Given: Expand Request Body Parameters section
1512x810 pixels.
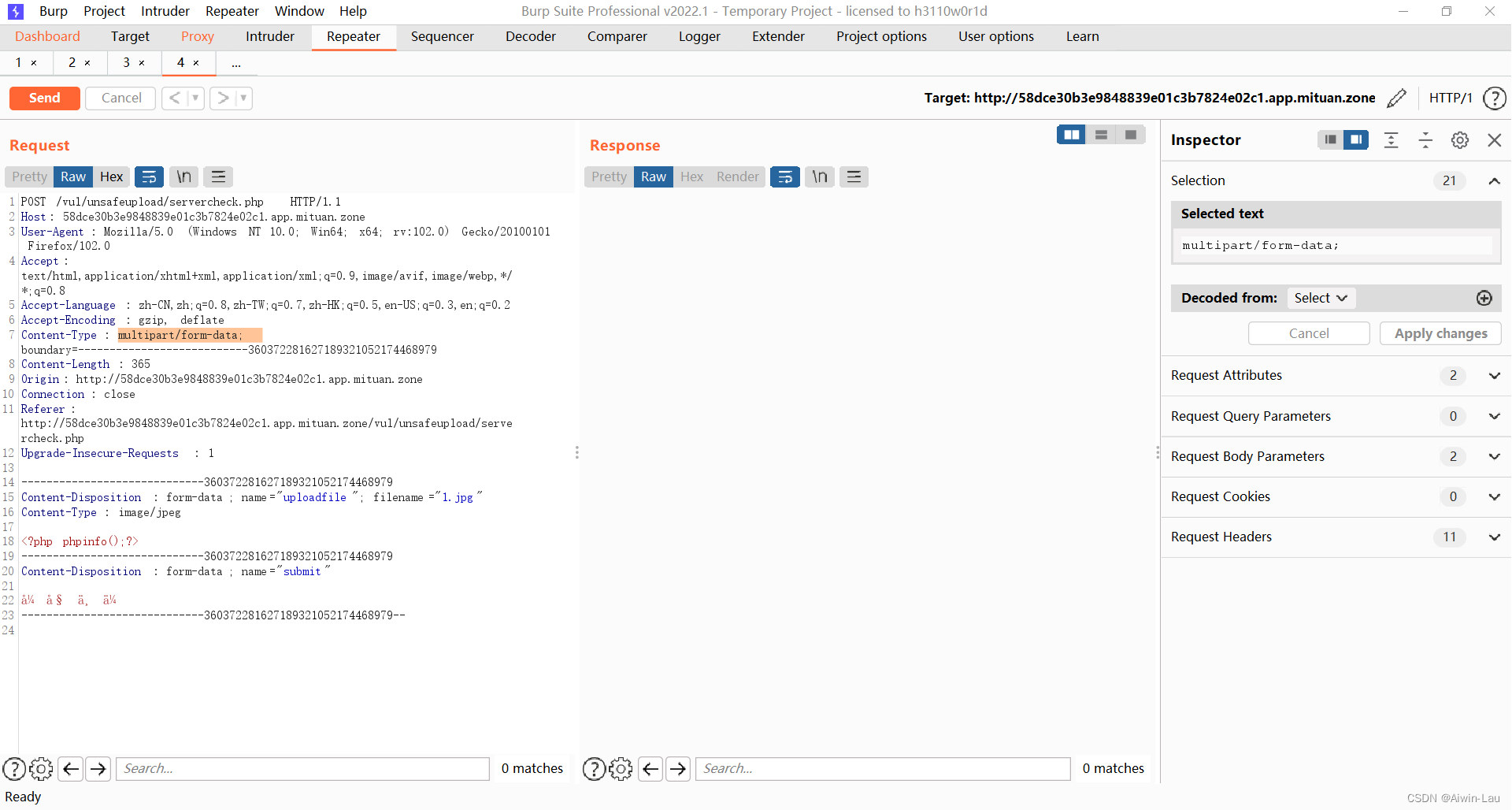Looking at the screenshot, I should click(1494, 456).
